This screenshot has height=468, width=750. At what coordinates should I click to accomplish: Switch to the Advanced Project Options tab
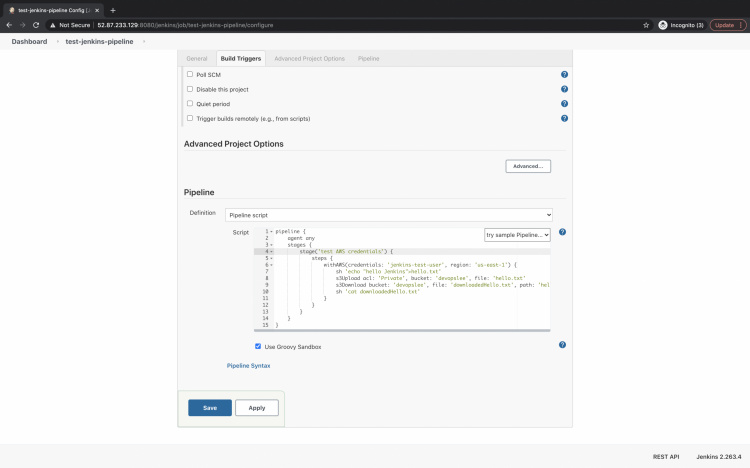click(309, 59)
